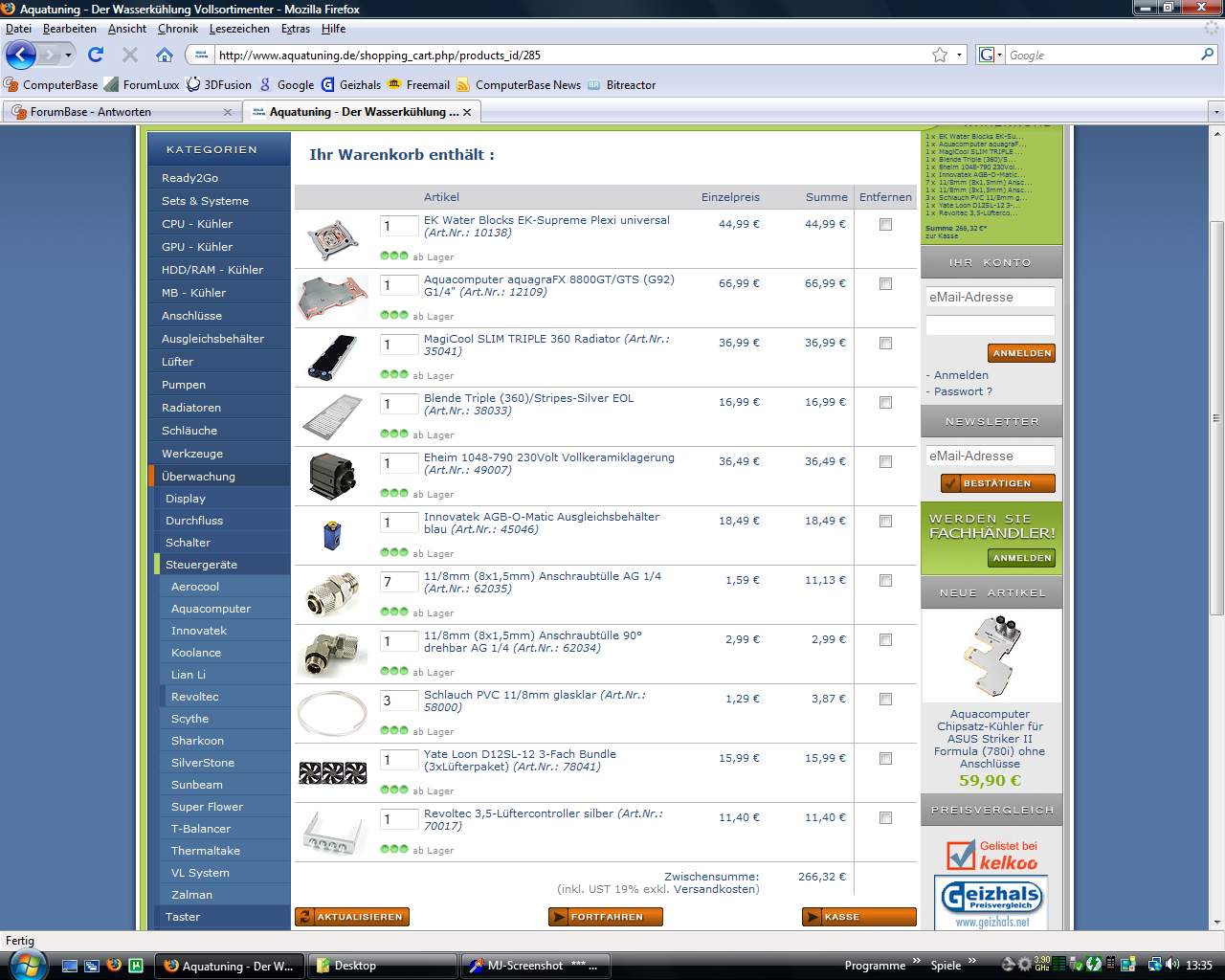Open the back-history dropdown arrow
The height and width of the screenshot is (980, 1225).
[68, 55]
